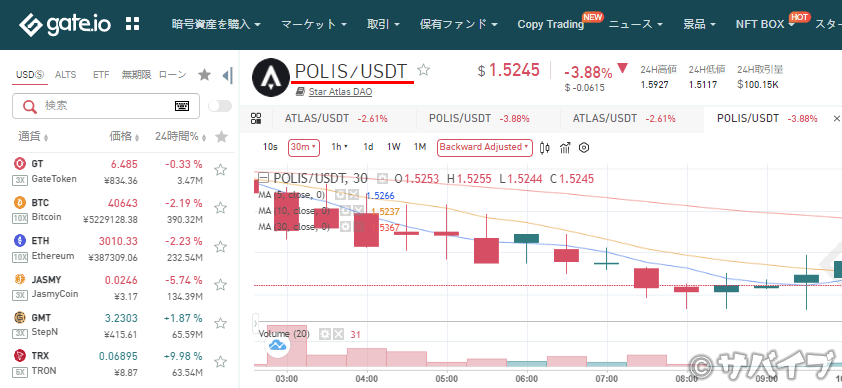Click the GMT coin icon
The width and height of the screenshot is (842, 388).
coord(20,317)
